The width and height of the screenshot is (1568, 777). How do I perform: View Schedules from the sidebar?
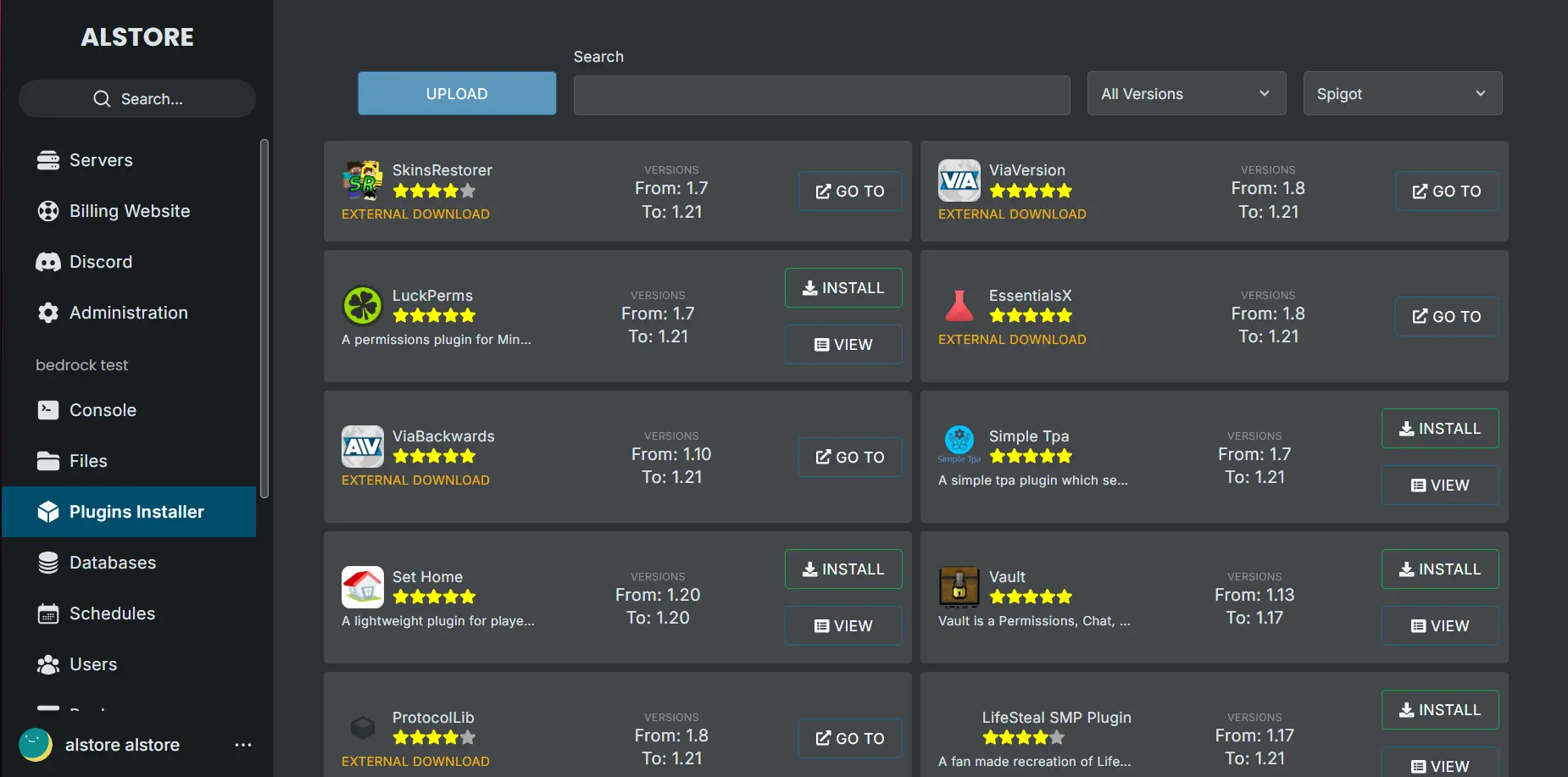click(111, 613)
